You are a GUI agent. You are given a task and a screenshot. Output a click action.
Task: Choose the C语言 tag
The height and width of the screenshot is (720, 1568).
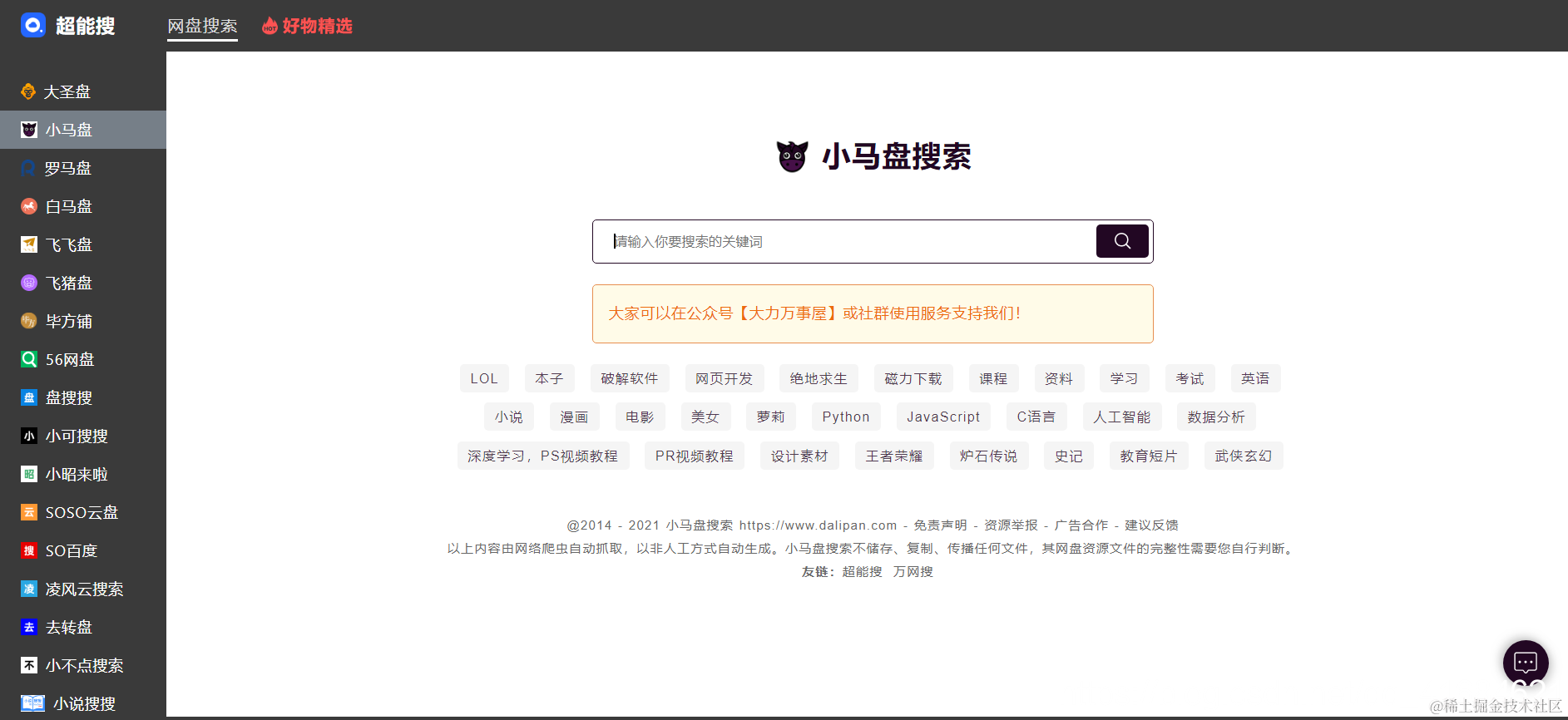coord(1036,417)
